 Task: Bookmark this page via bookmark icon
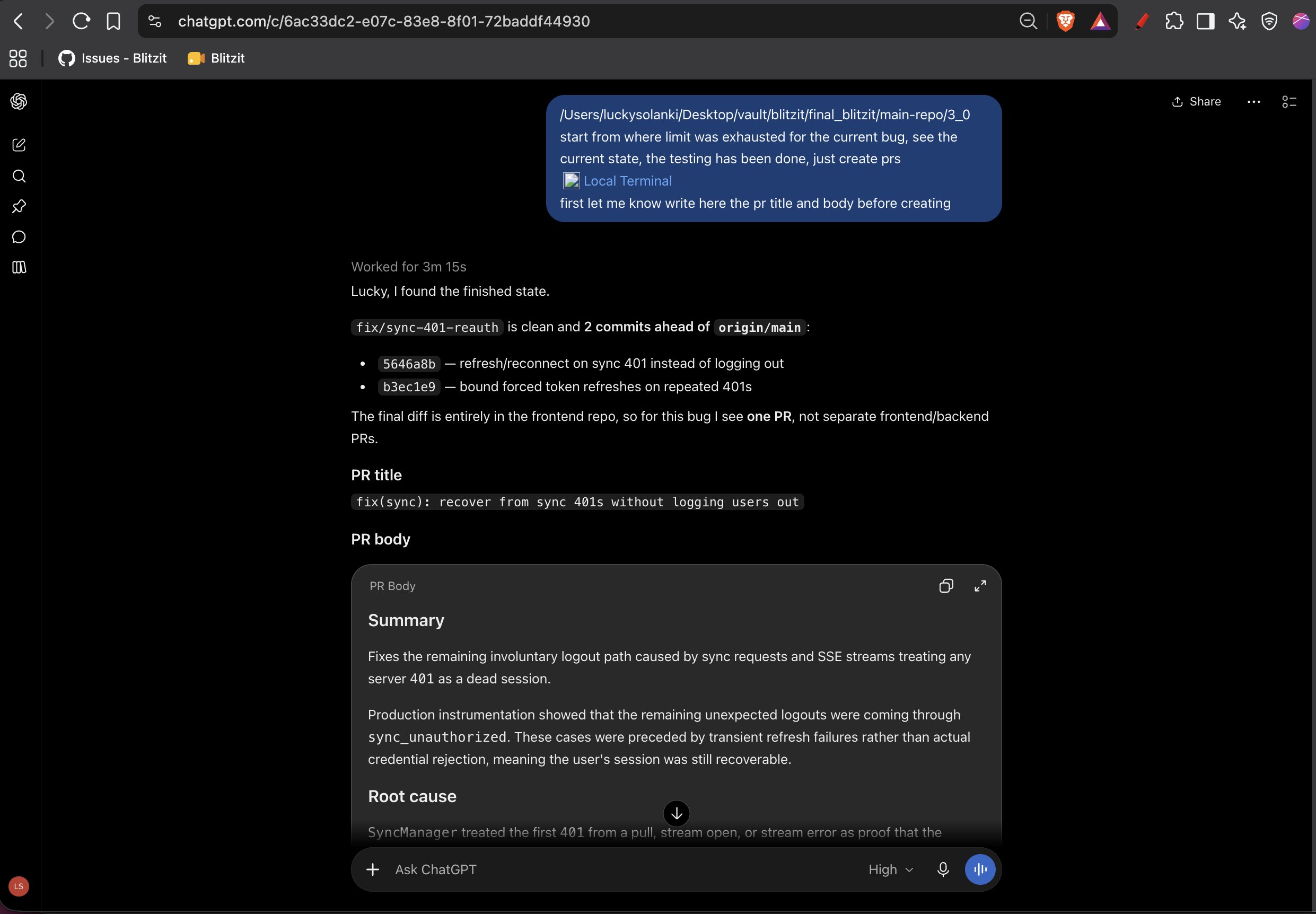pos(113,22)
